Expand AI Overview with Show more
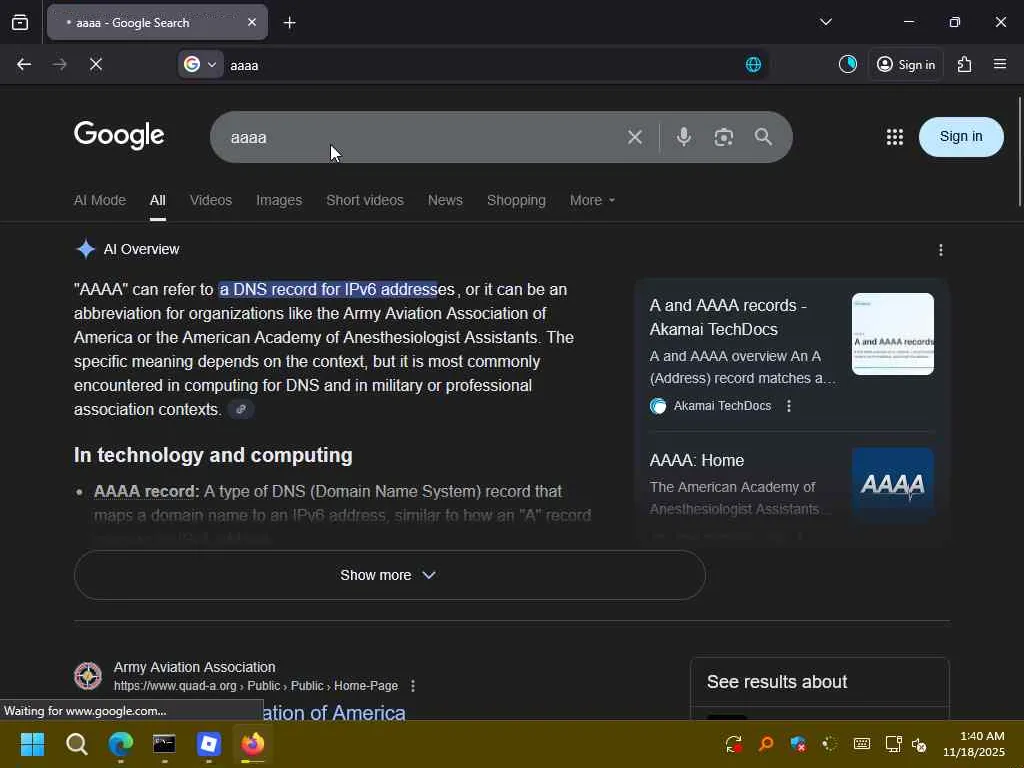 click(390, 575)
